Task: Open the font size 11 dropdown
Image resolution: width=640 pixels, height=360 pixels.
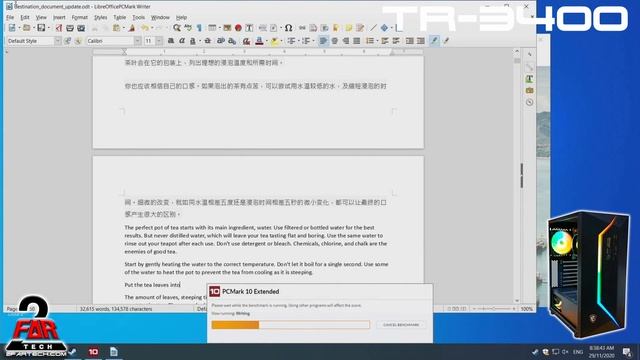Action: (159, 41)
